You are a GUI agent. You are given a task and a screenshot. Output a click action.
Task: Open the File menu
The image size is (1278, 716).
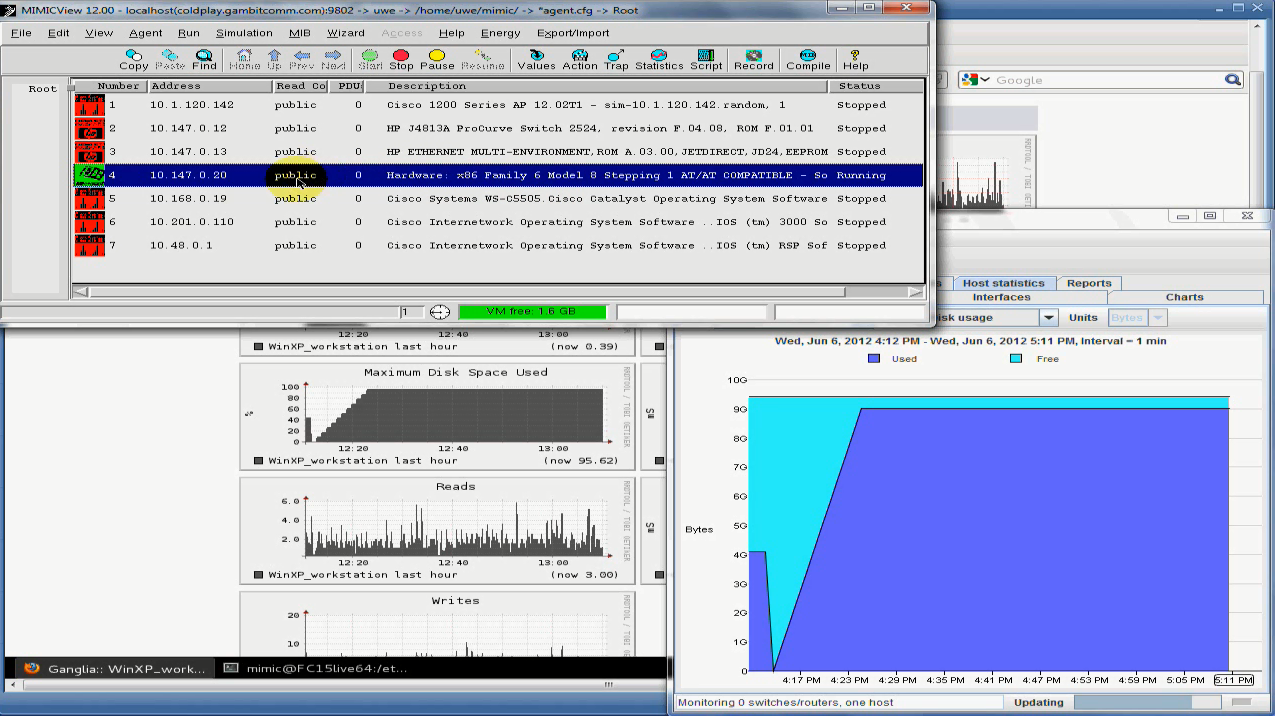(21, 33)
